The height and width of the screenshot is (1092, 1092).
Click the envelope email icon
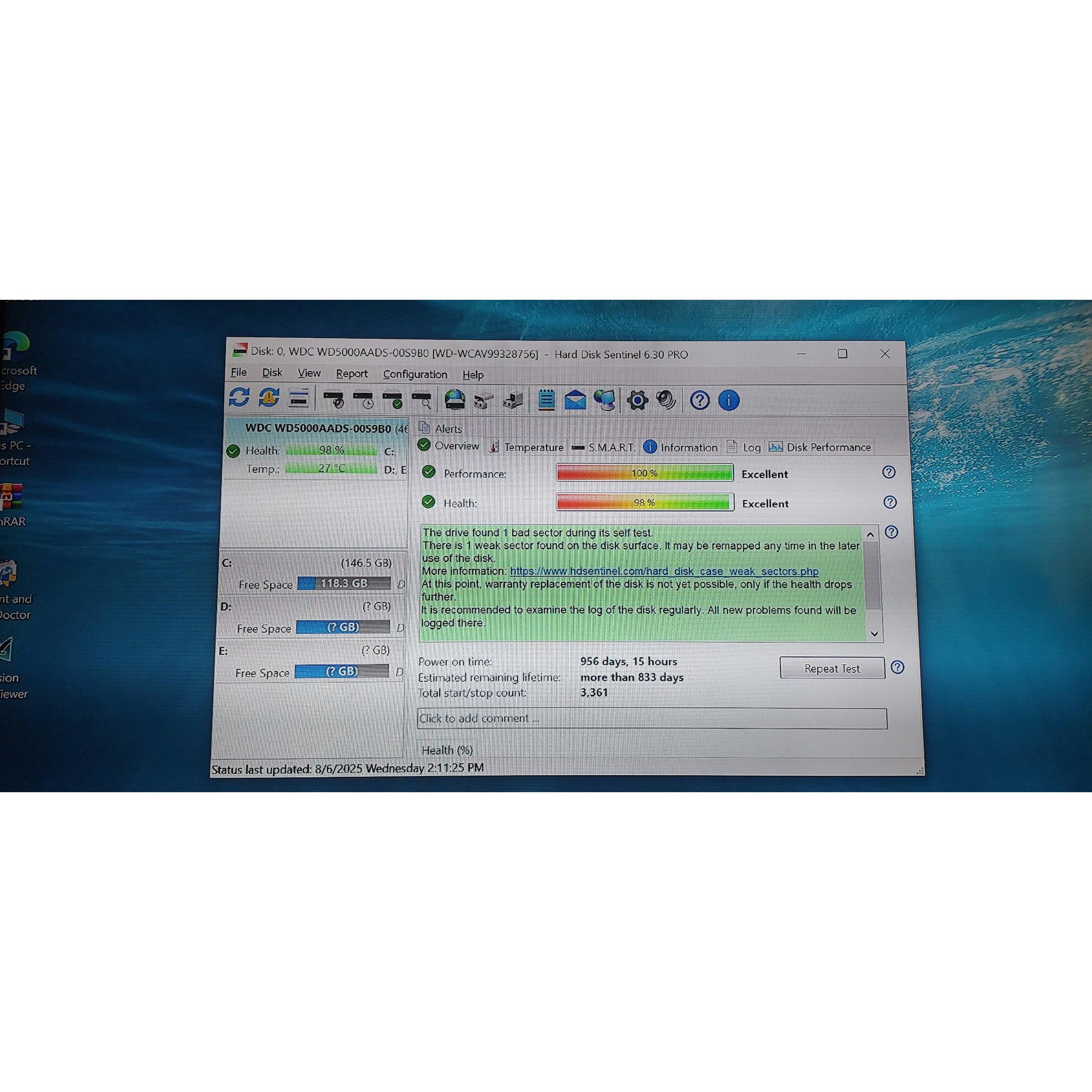575,400
